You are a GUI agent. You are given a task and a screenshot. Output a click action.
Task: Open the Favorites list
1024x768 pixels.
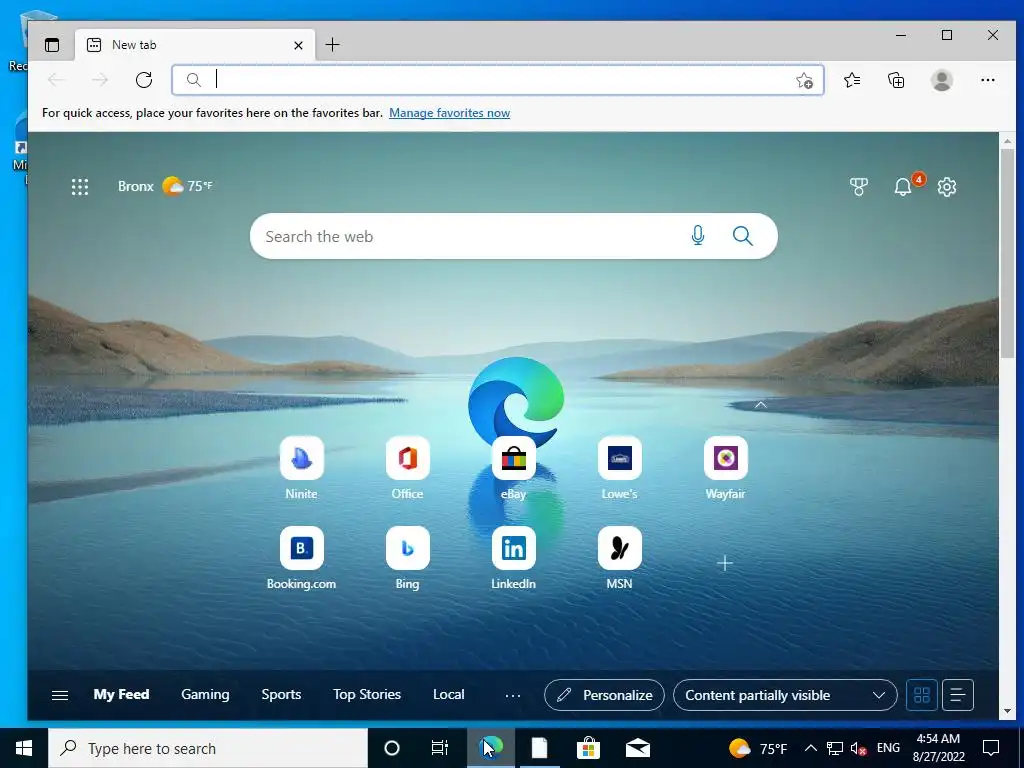(852, 80)
